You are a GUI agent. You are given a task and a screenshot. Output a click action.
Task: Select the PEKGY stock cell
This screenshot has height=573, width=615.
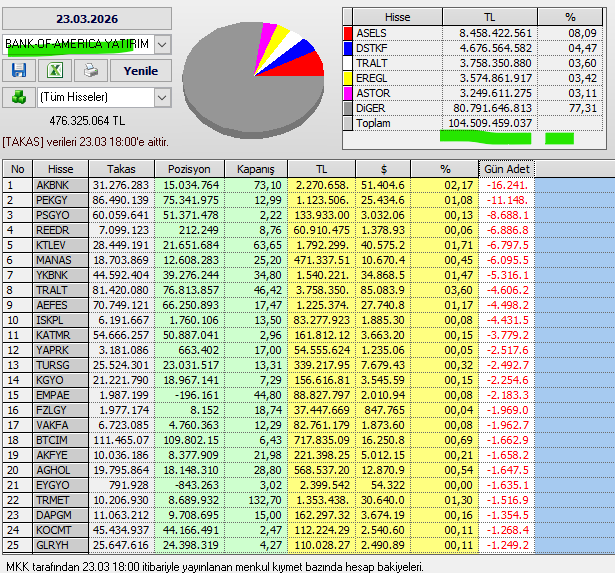coord(61,200)
